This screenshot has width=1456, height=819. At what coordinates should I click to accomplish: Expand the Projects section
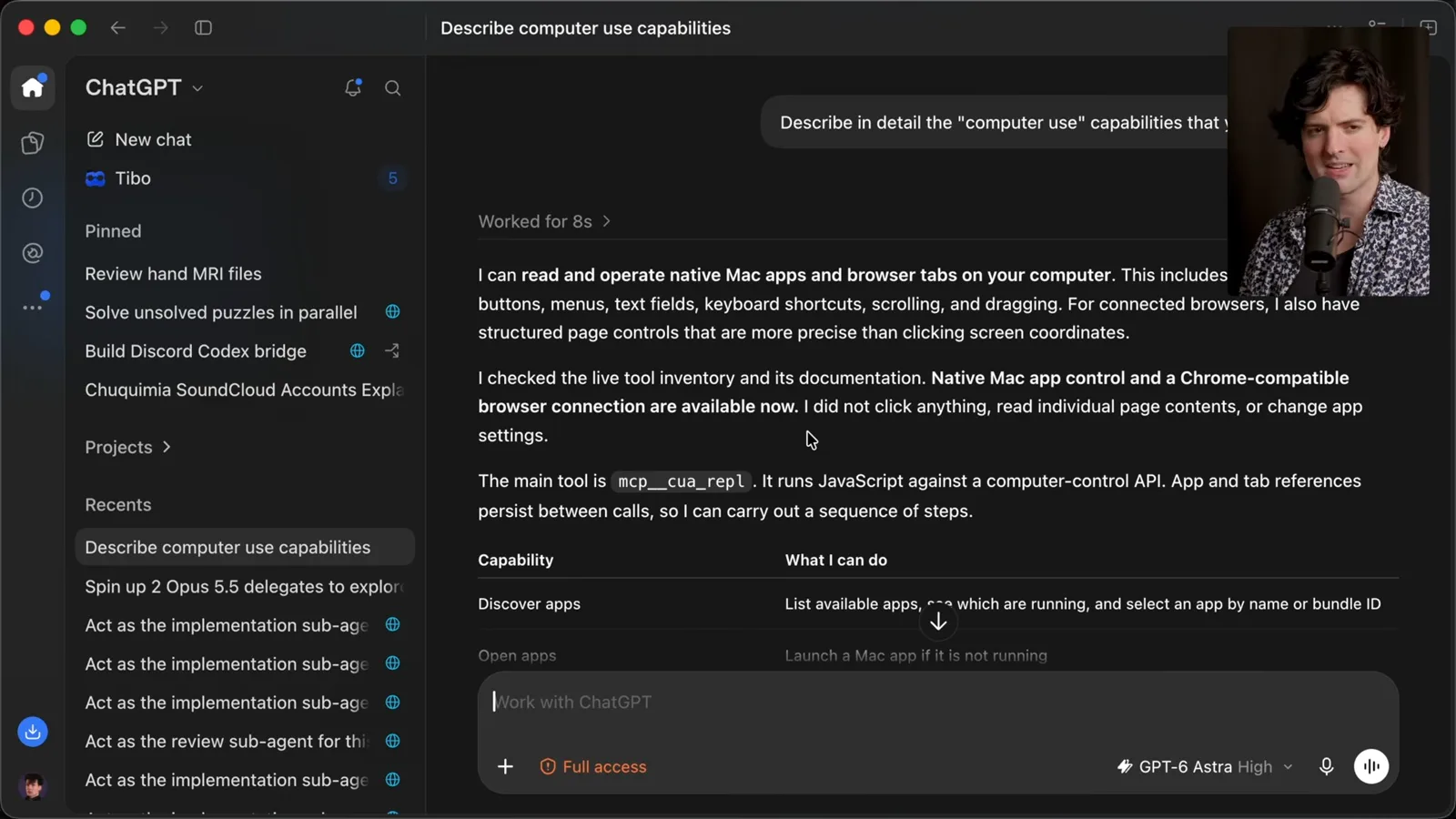point(127,447)
